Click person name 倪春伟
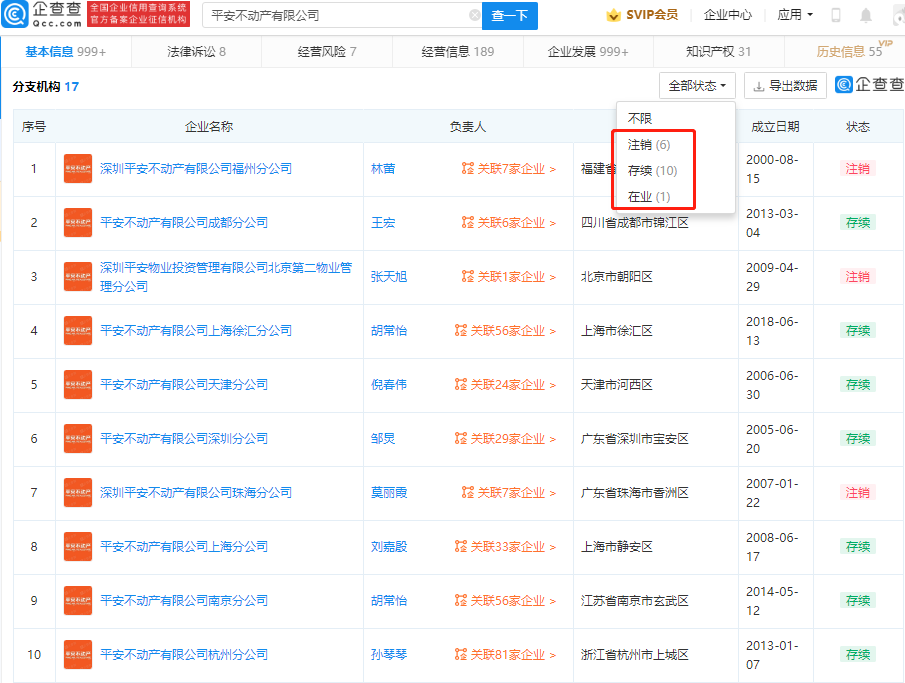The image size is (905, 683). [388, 385]
